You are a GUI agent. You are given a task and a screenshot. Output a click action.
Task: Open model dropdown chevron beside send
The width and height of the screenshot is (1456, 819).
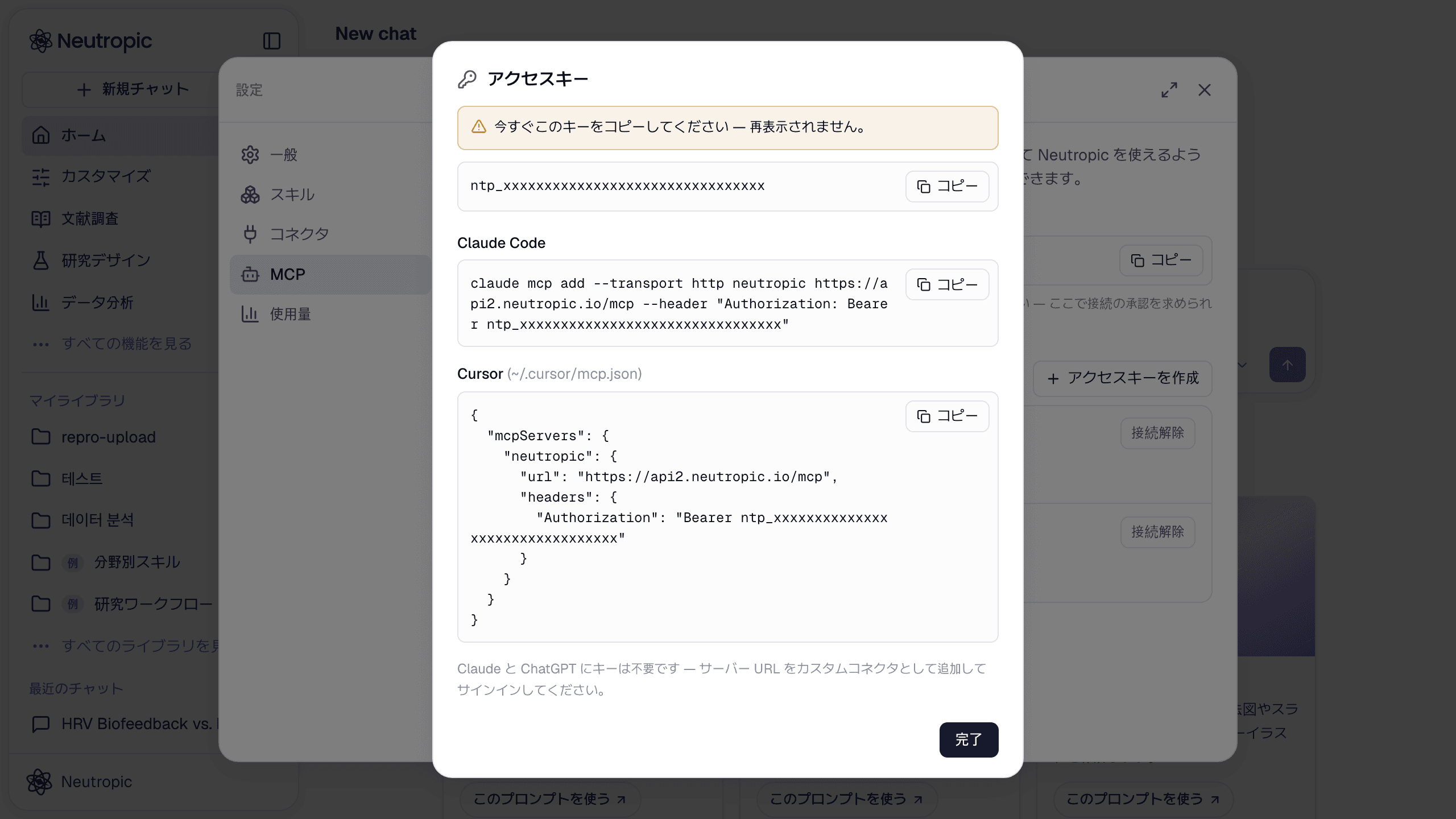1243,365
